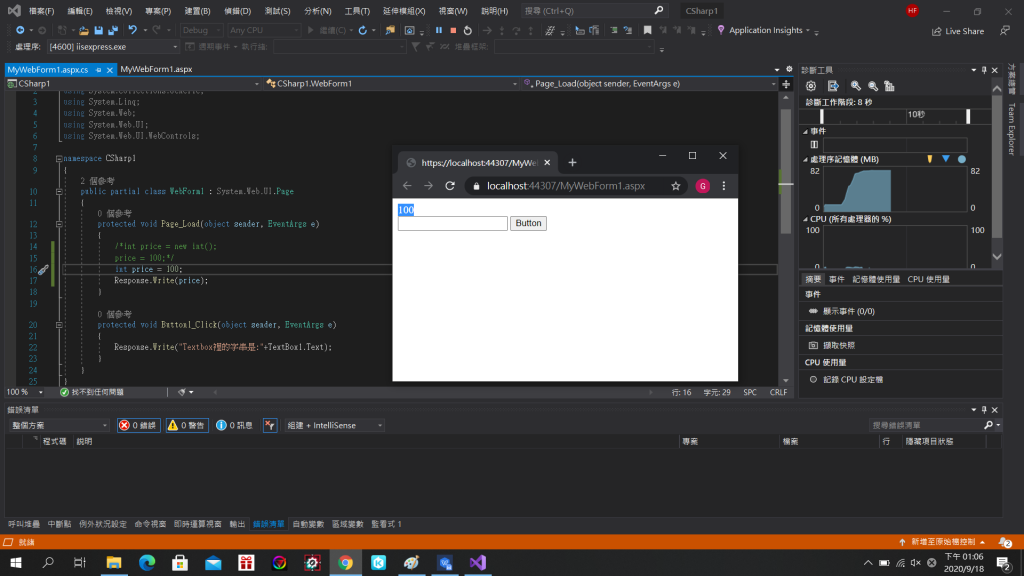Open the CSharp1.WebForm1 class dropdown
This screenshot has width=1024, height=576.
click(392, 84)
